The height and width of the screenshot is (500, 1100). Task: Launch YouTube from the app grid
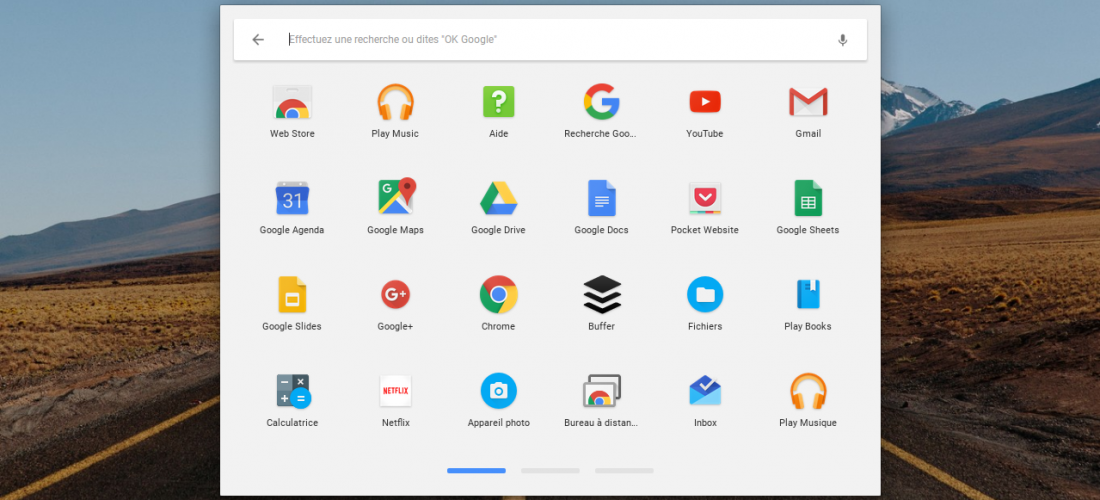[705, 102]
